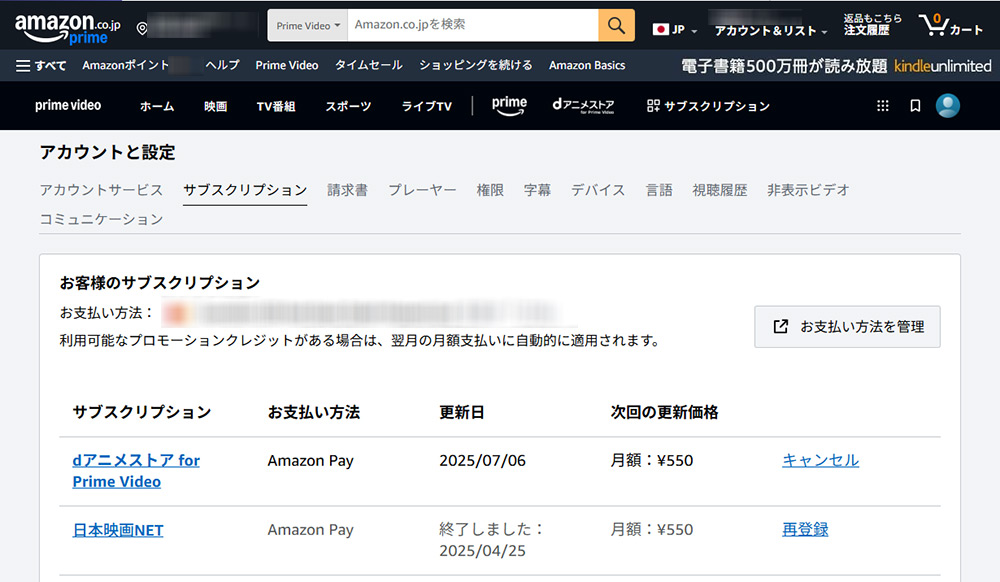Click the Amazon.co.jp prime logo

click(x=68, y=29)
